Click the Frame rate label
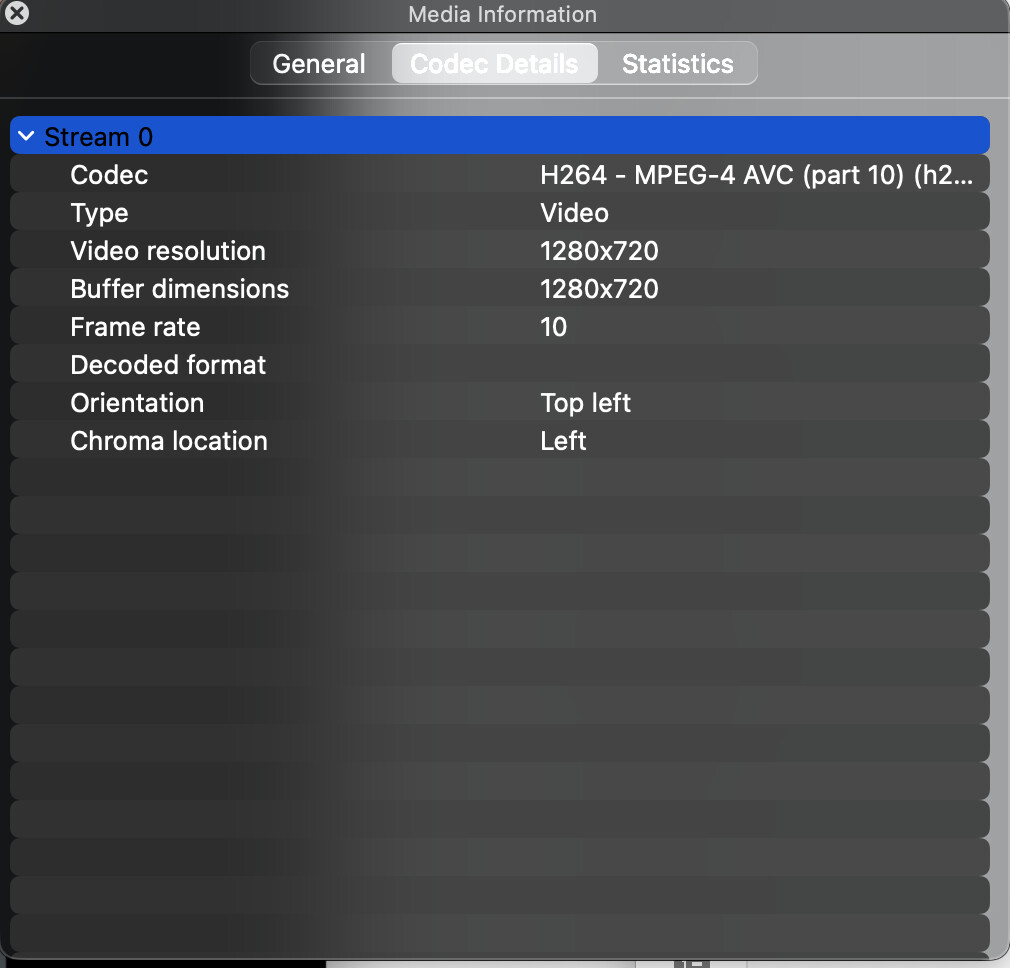Image resolution: width=1010 pixels, height=968 pixels. [x=135, y=327]
